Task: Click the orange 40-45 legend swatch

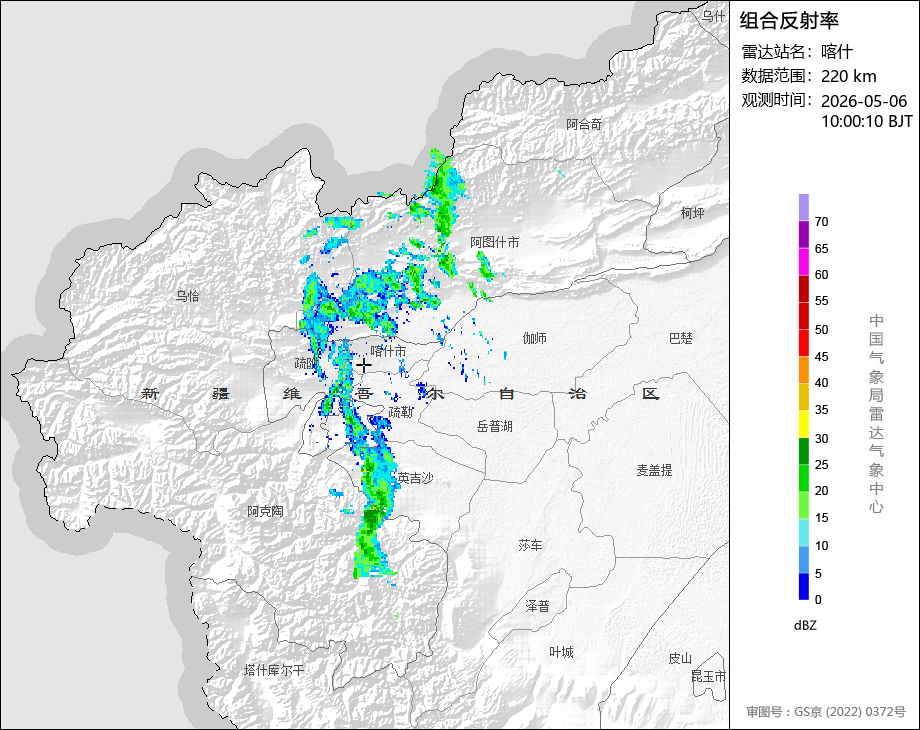Action: [x=804, y=369]
